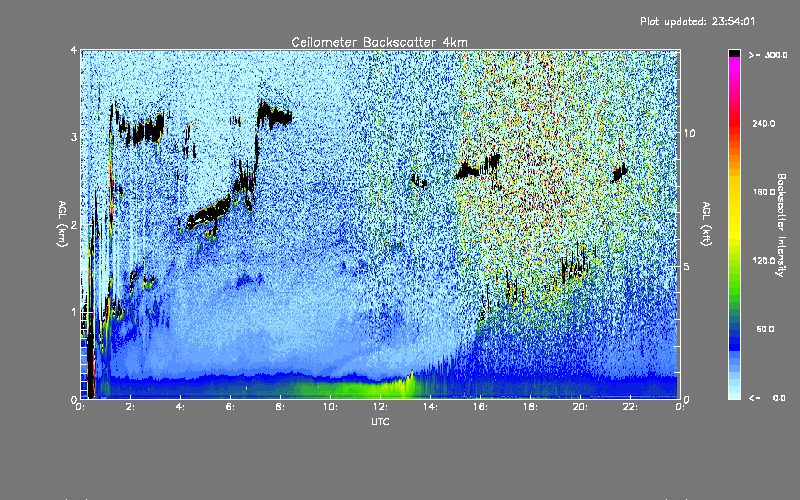Click the "3" tick on AGL (km) axis
Viewport: 800px width, 500px height.
click(74, 137)
